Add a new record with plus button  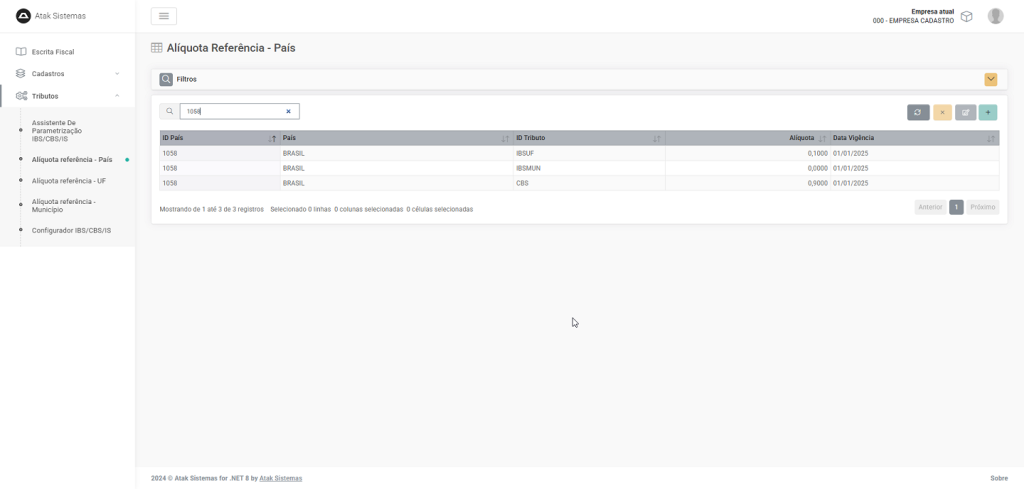tap(988, 112)
